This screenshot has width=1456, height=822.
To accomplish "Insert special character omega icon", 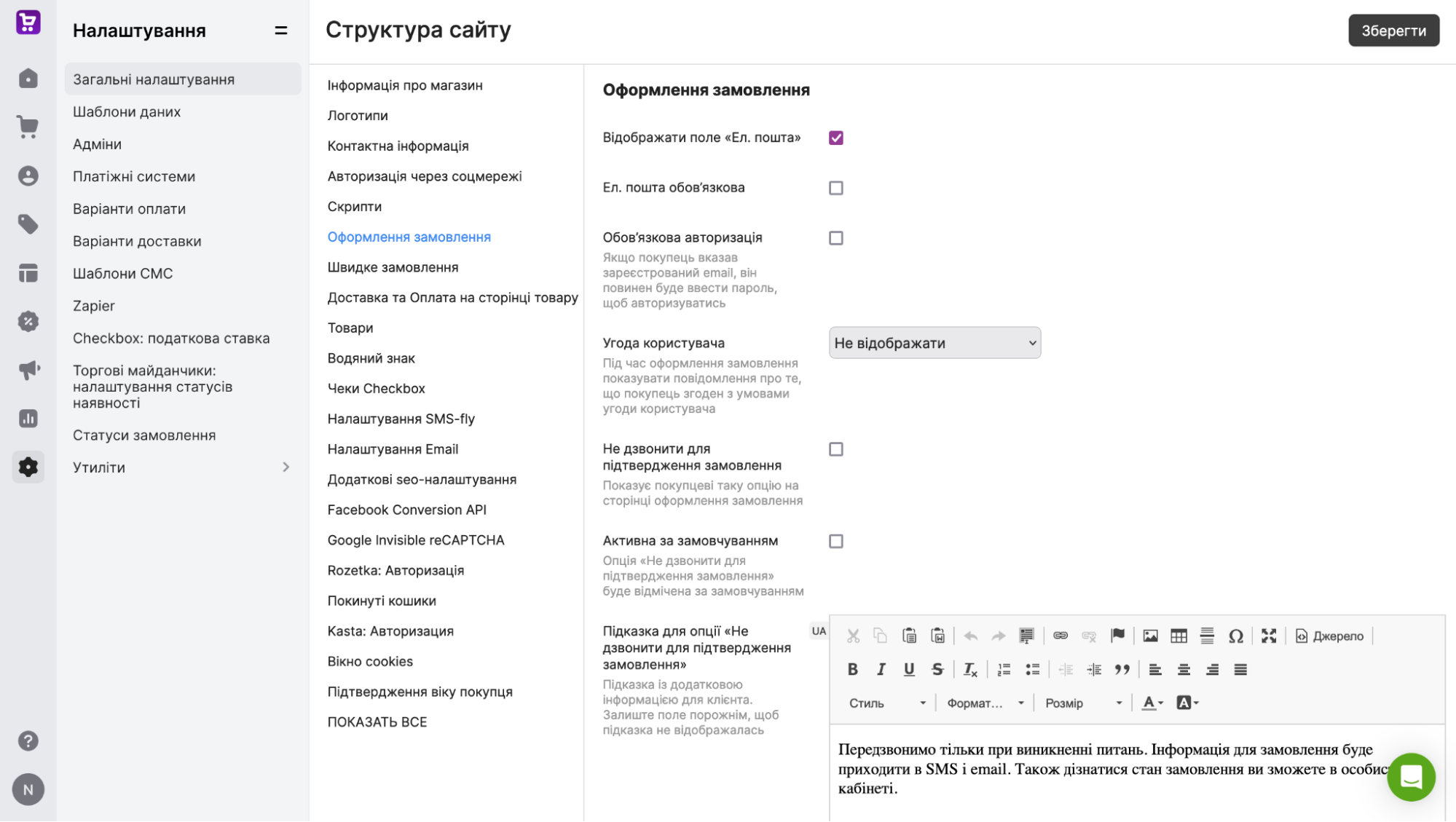I will pyautogui.click(x=1236, y=636).
